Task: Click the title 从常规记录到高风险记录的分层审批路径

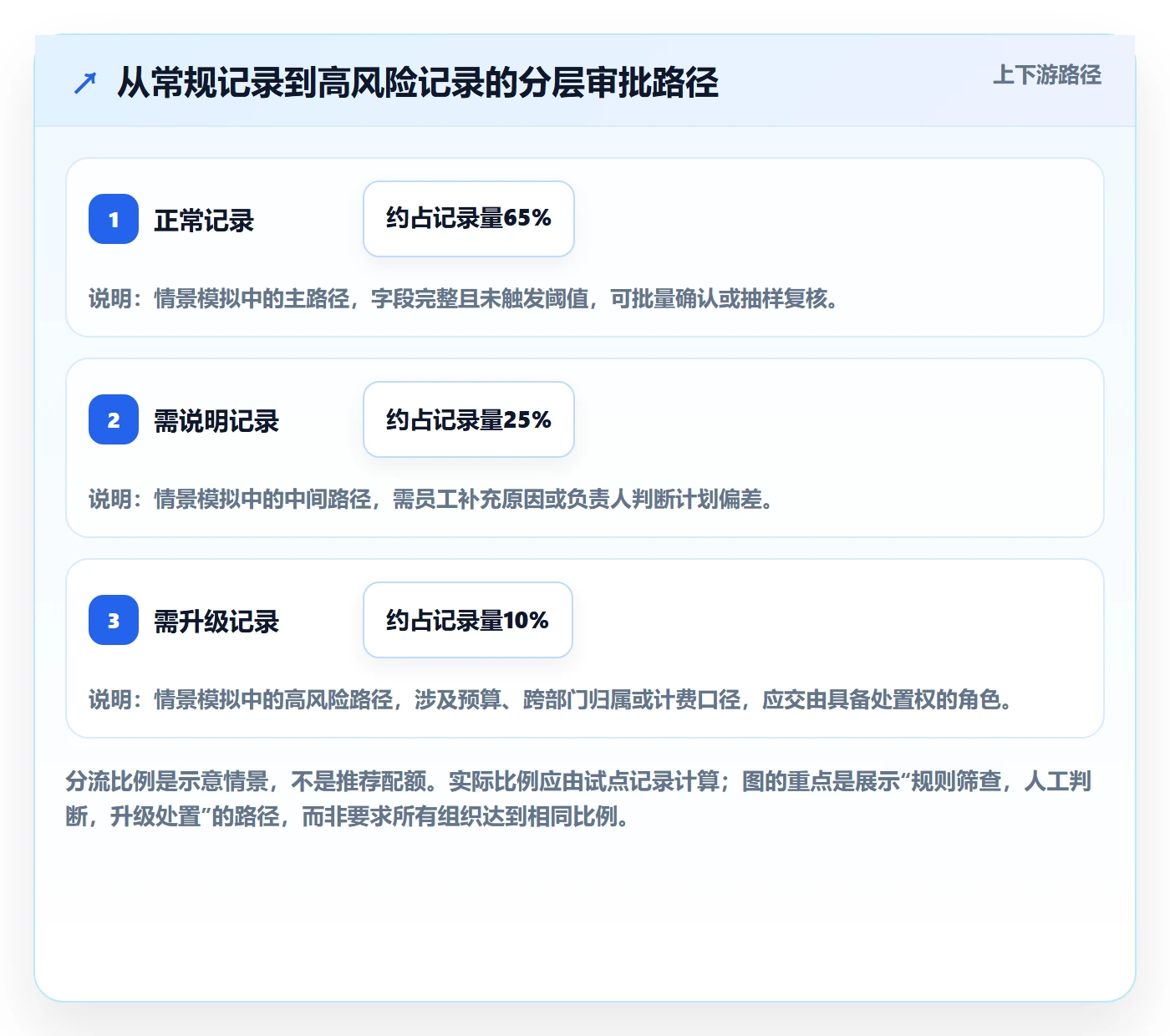Action: (x=418, y=83)
